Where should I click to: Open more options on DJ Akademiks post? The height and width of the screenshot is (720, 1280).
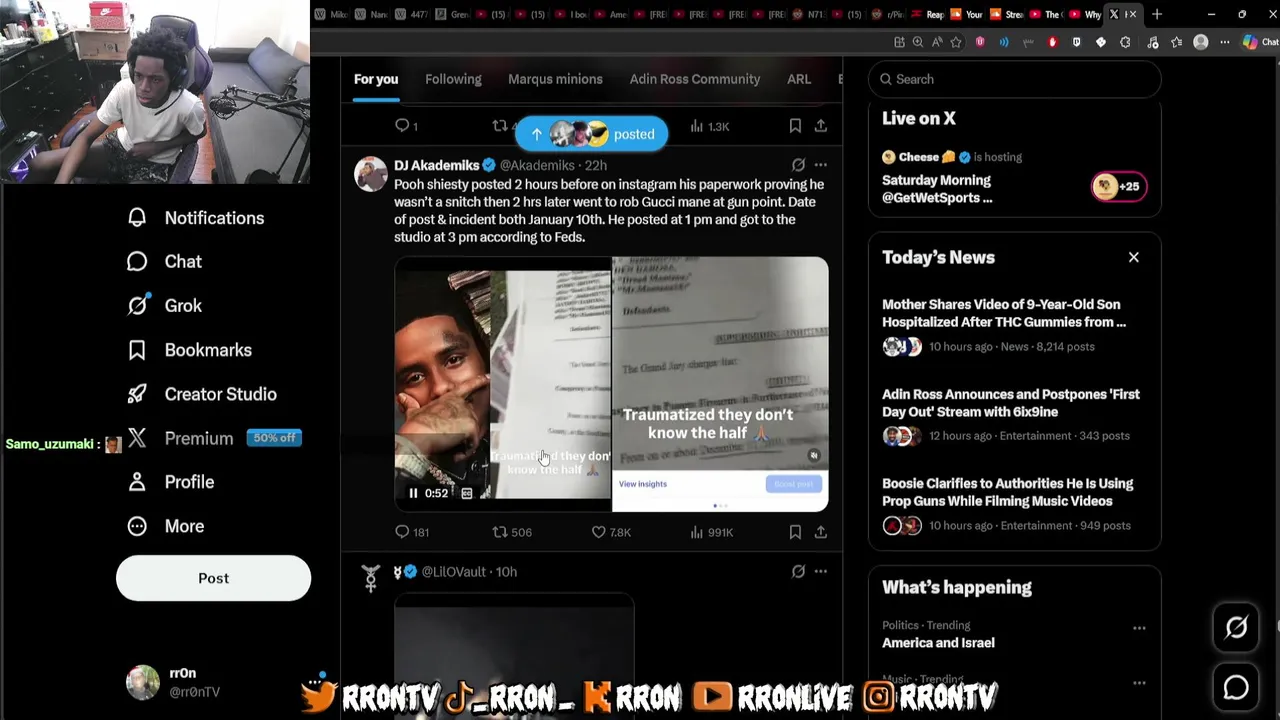point(821,165)
